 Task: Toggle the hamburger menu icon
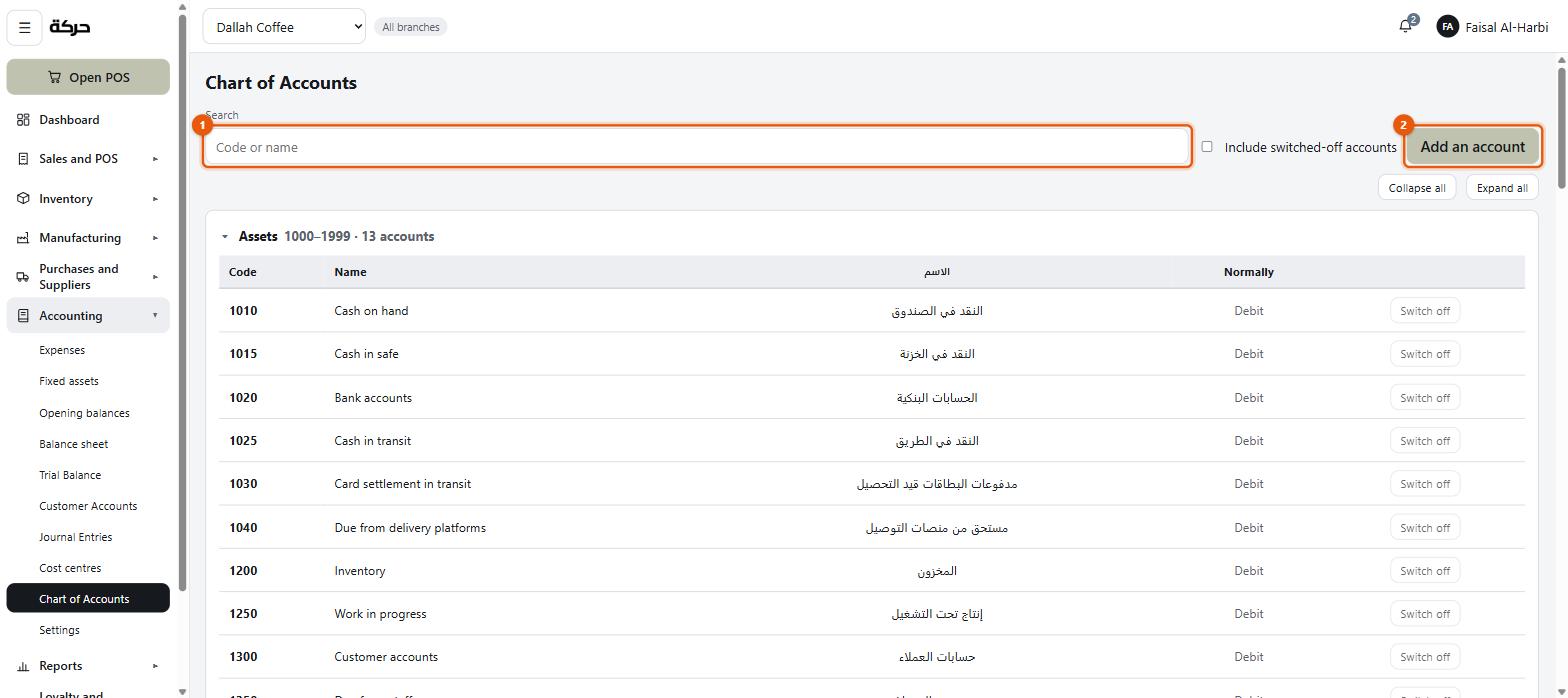coord(25,28)
